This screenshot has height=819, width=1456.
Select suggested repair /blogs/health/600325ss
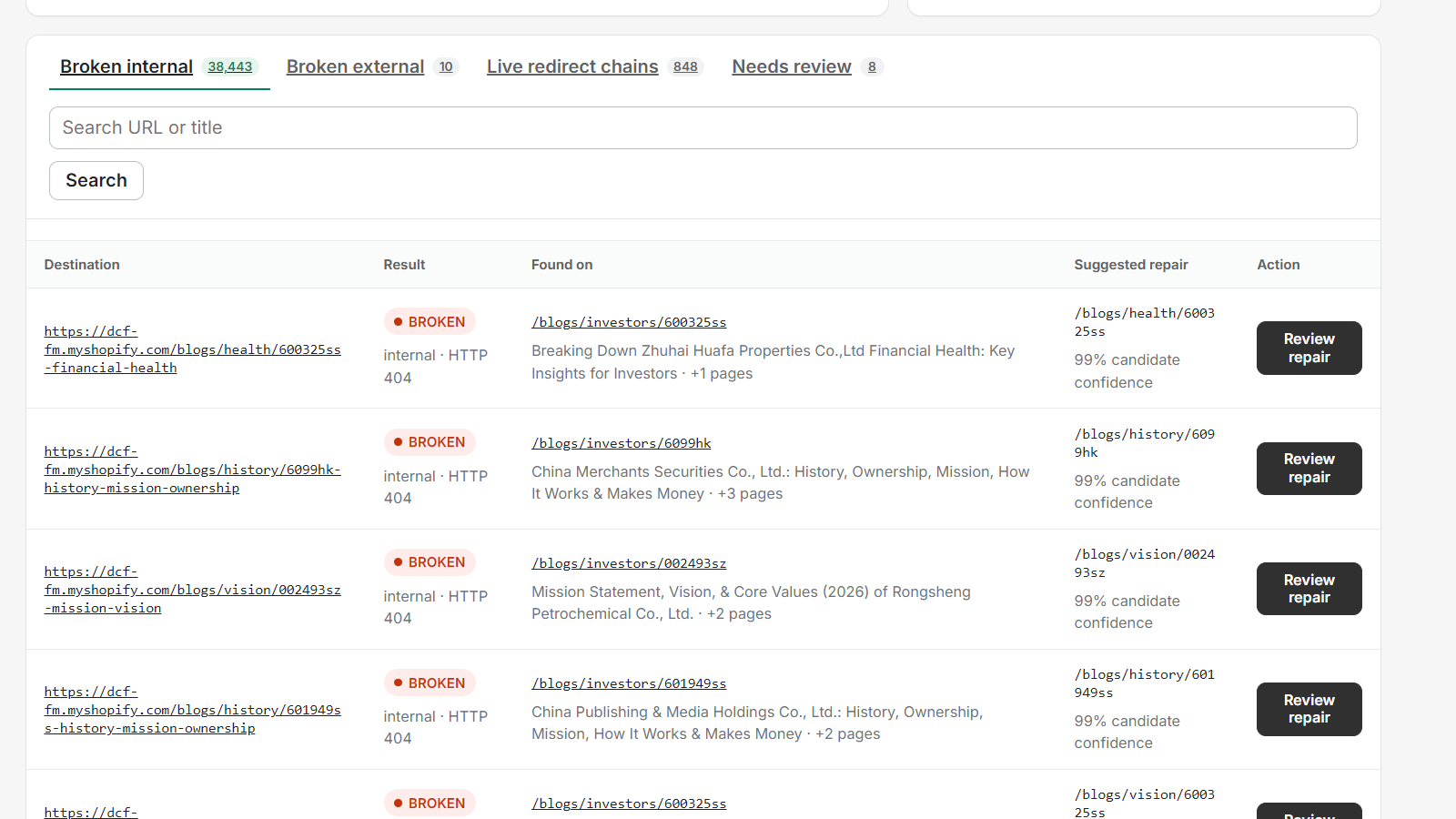[x=1145, y=322]
